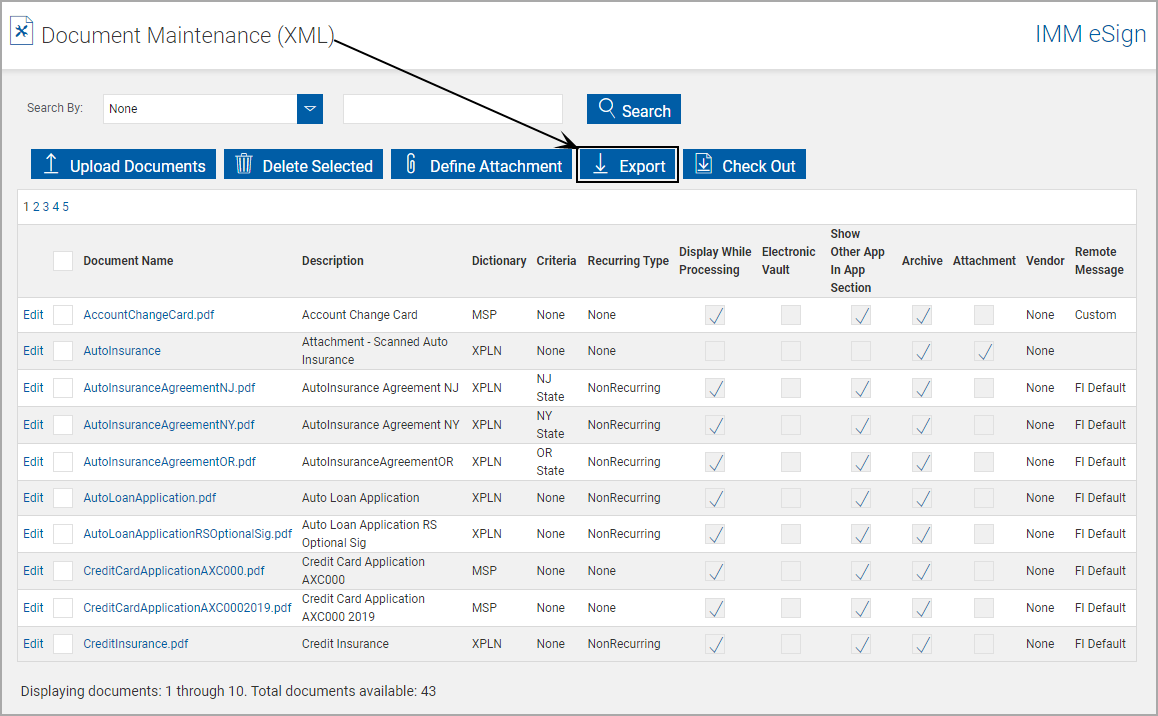Click the Recurring Type column header

(x=627, y=260)
